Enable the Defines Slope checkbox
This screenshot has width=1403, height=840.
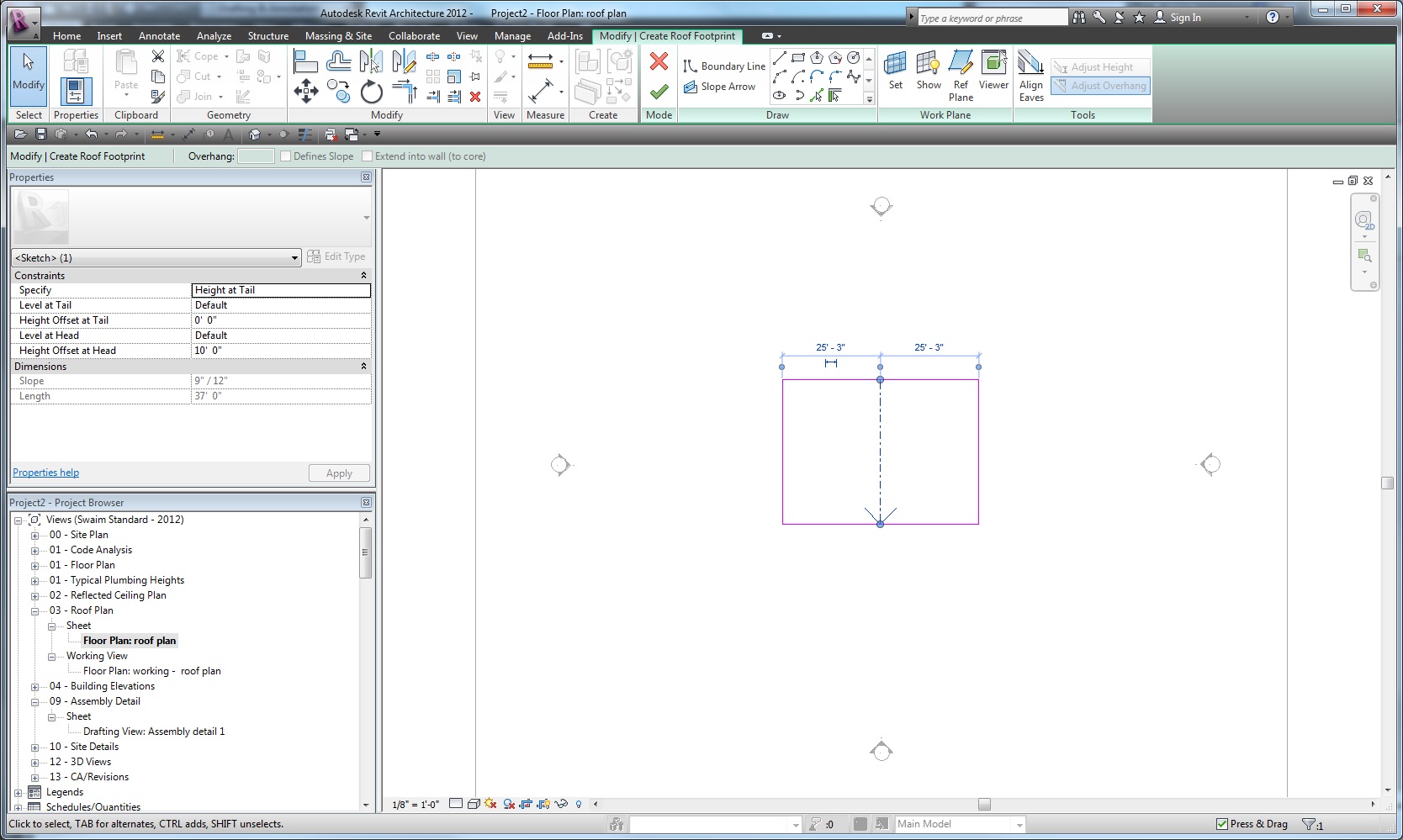286,156
